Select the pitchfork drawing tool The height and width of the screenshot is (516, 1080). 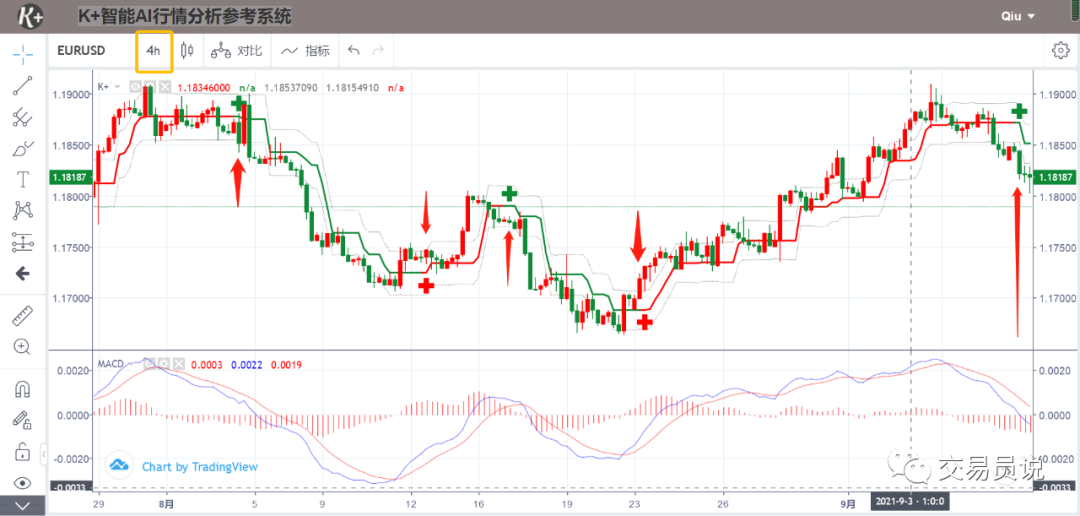click(x=23, y=117)
